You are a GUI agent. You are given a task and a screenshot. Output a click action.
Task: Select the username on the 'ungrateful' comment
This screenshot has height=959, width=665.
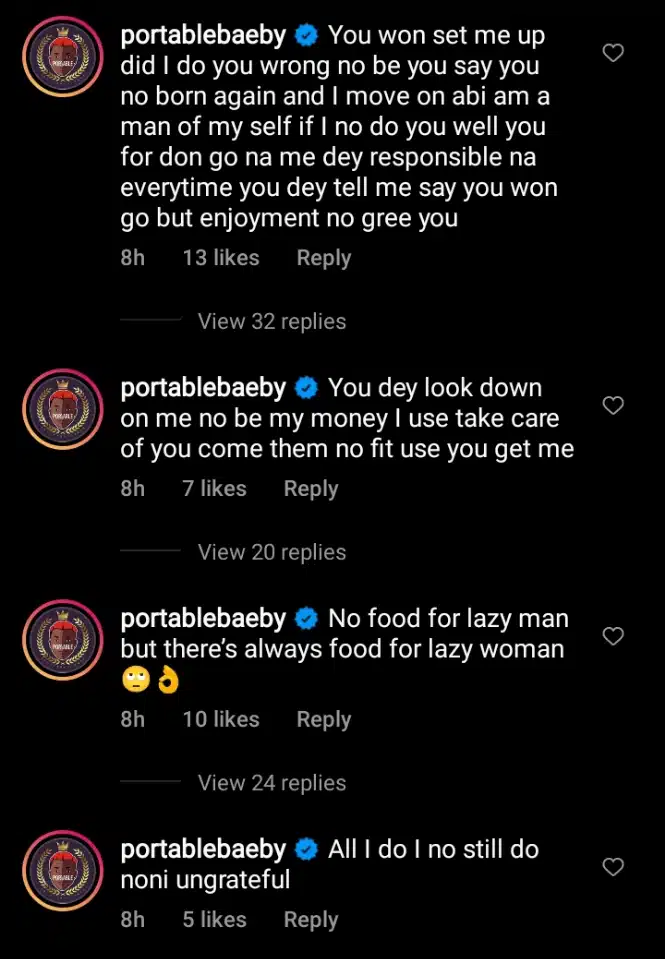coord(201,848)
